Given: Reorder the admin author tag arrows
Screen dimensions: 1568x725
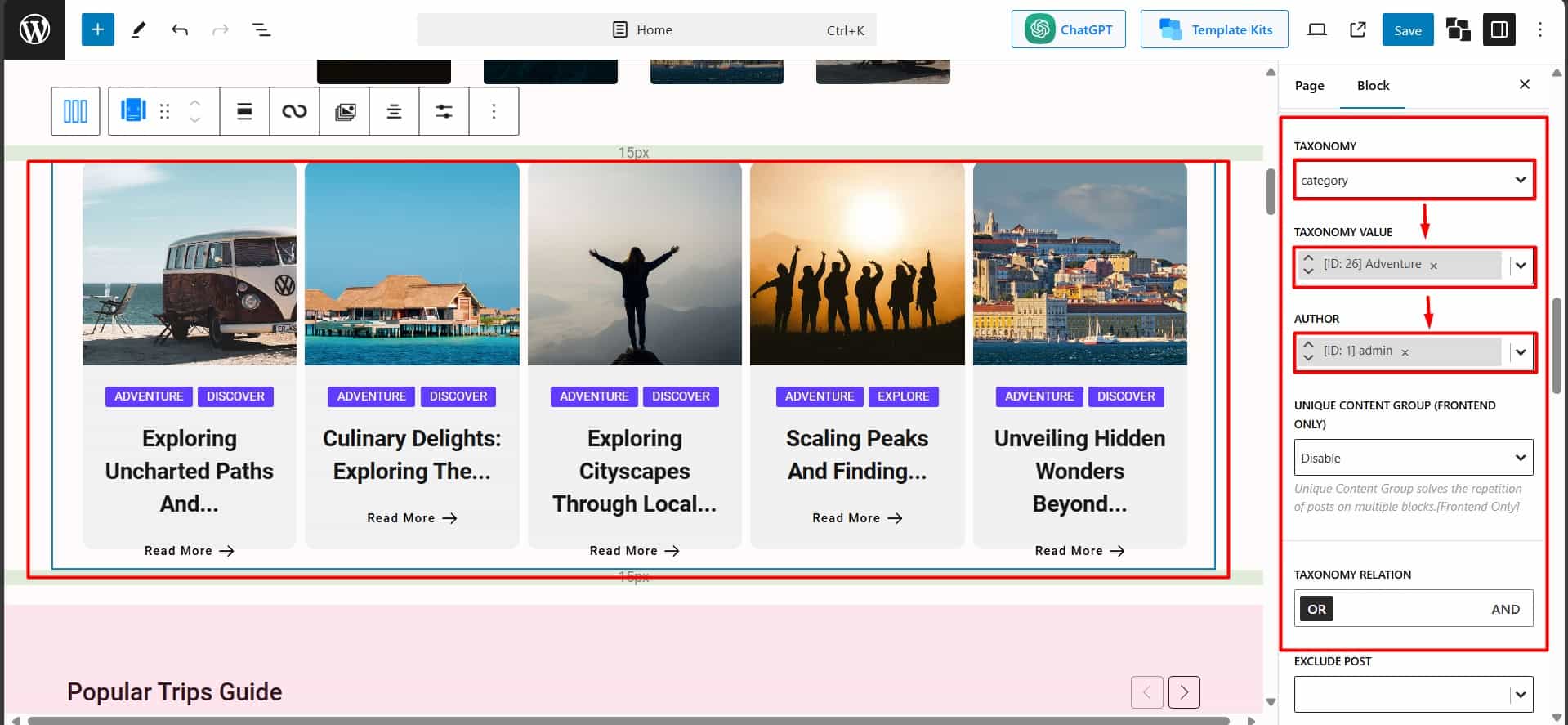Looking at the screenshot, I should [x=1308, y=351].
